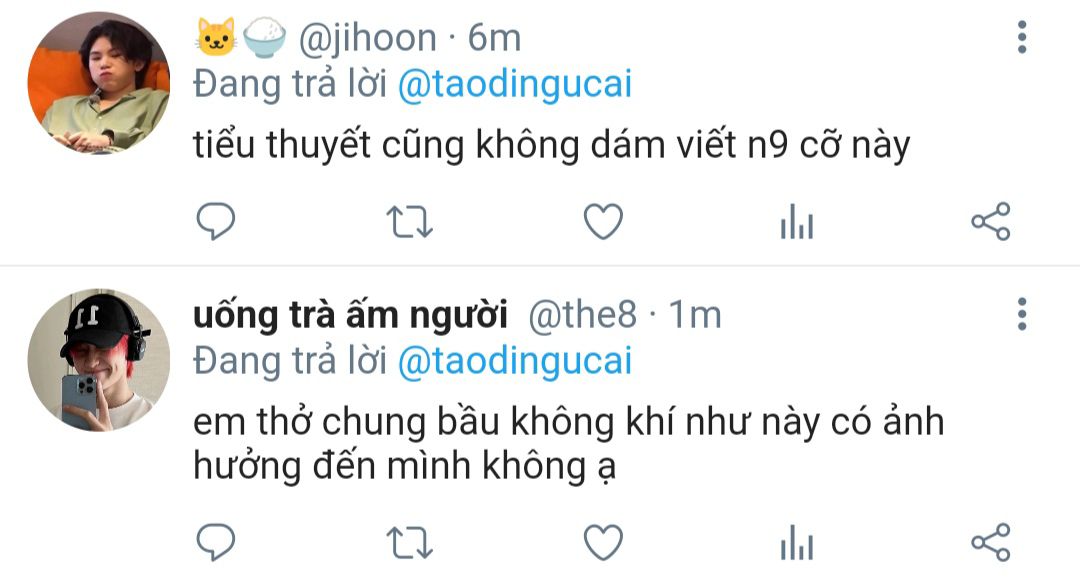
Task: Like the tweet from @the8
Action: point(603,542)
